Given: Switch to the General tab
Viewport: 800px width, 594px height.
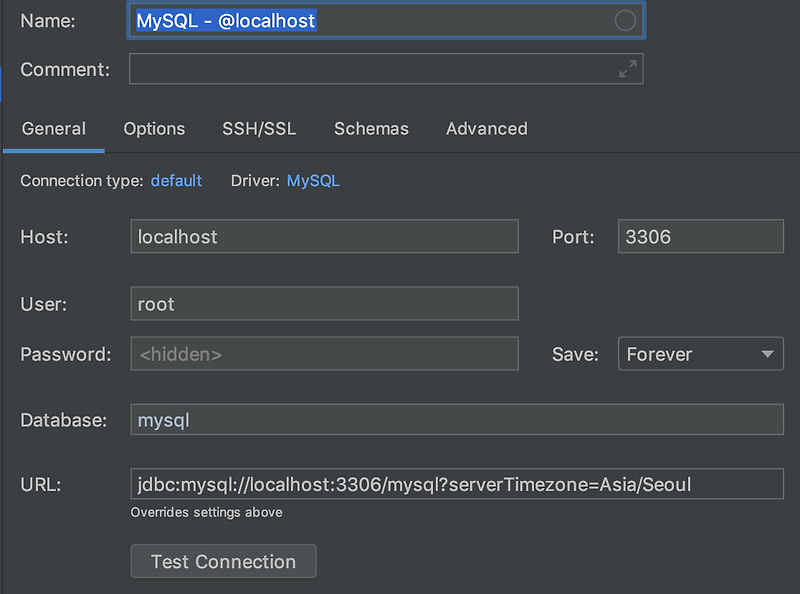Looking at the screenshot, I should tap(54, 129).
